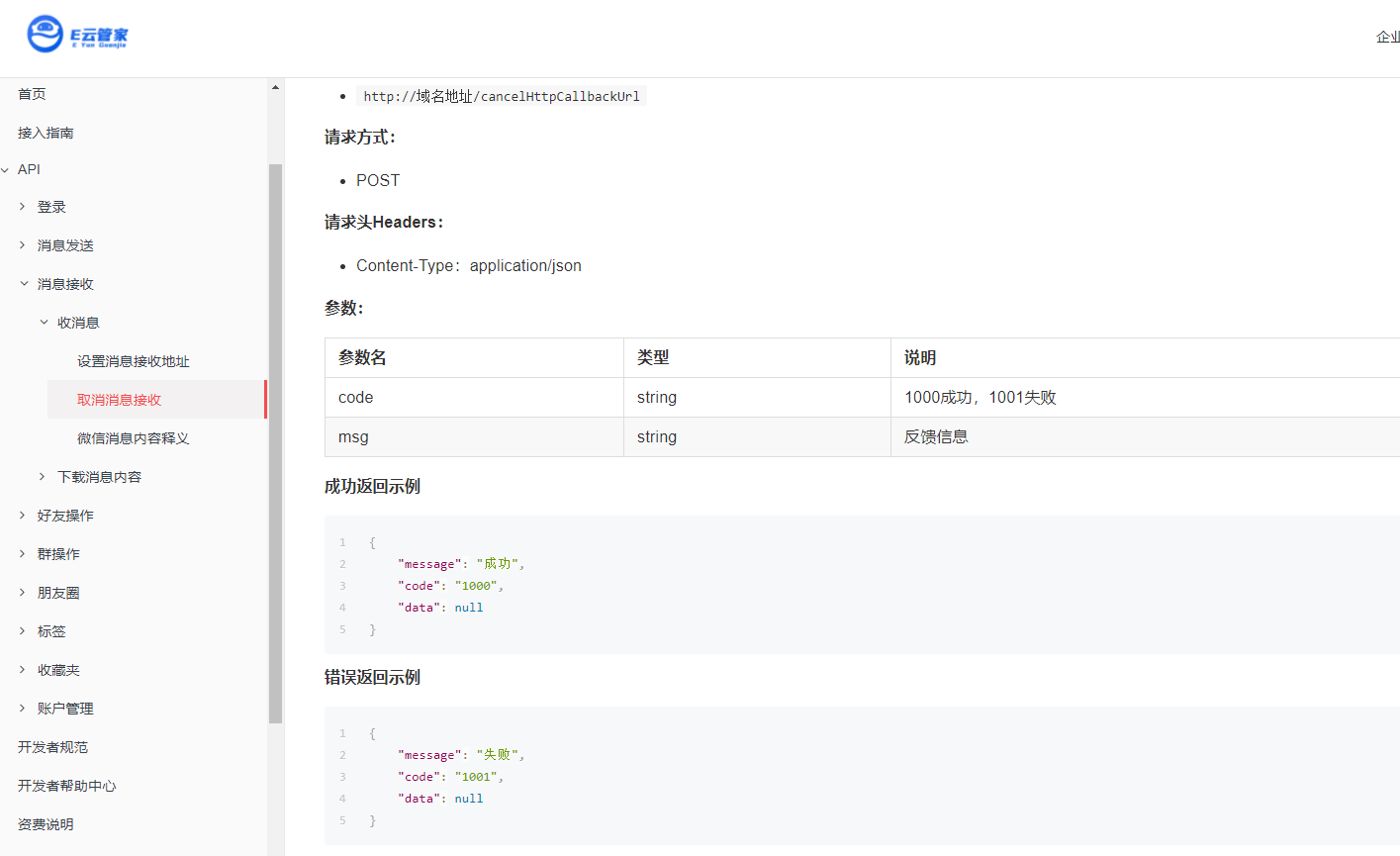This screenshot has width=1400, height=856.
Task: Click the code parameter cell
Action: tap(474, 397)
